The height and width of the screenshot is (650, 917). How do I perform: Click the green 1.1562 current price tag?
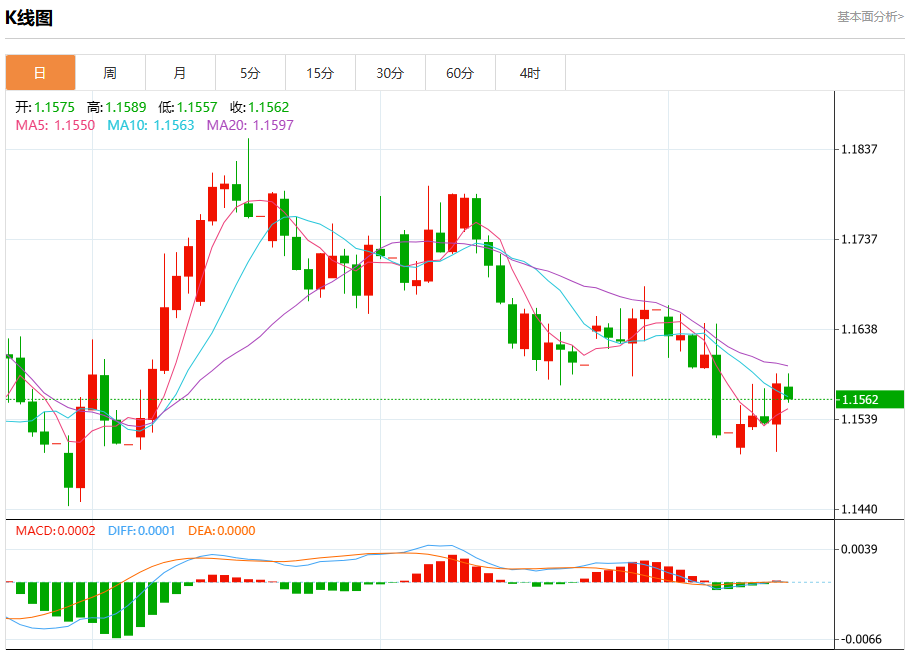tap(870, 400)
